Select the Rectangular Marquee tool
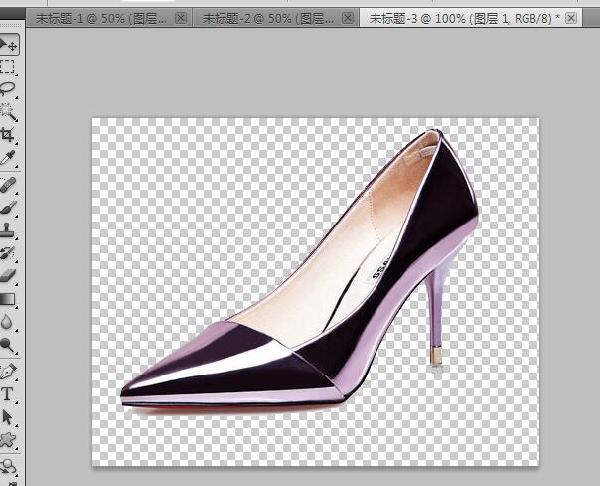Screen dimensions: 600x486 [9, 67]
